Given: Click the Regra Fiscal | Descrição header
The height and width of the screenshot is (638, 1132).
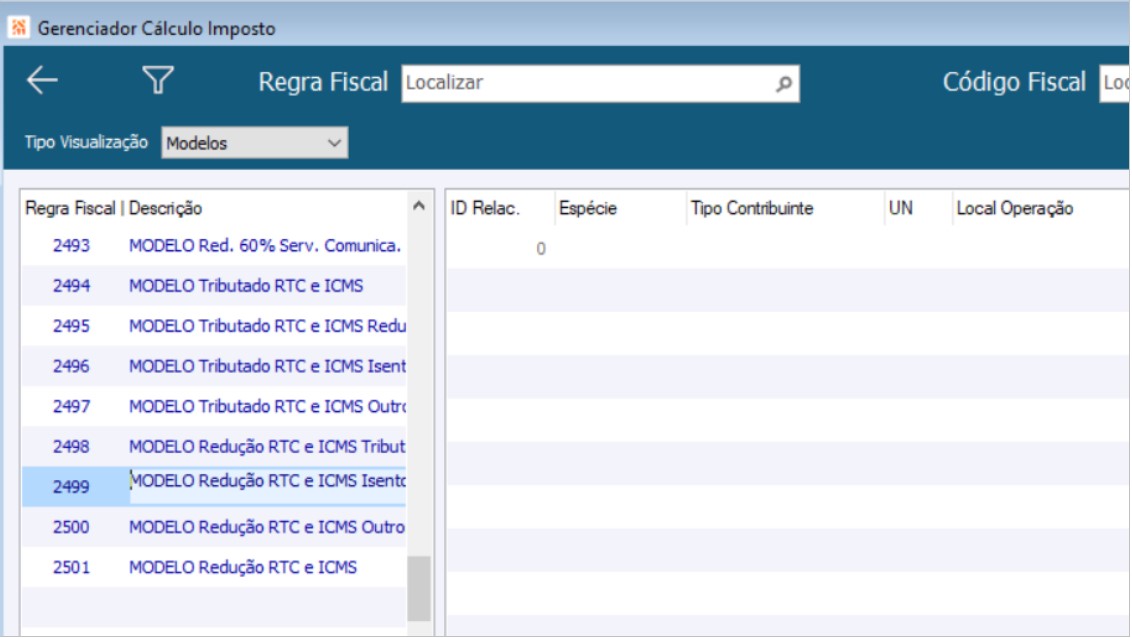Looking at the screenshot, I should point(113,209).
